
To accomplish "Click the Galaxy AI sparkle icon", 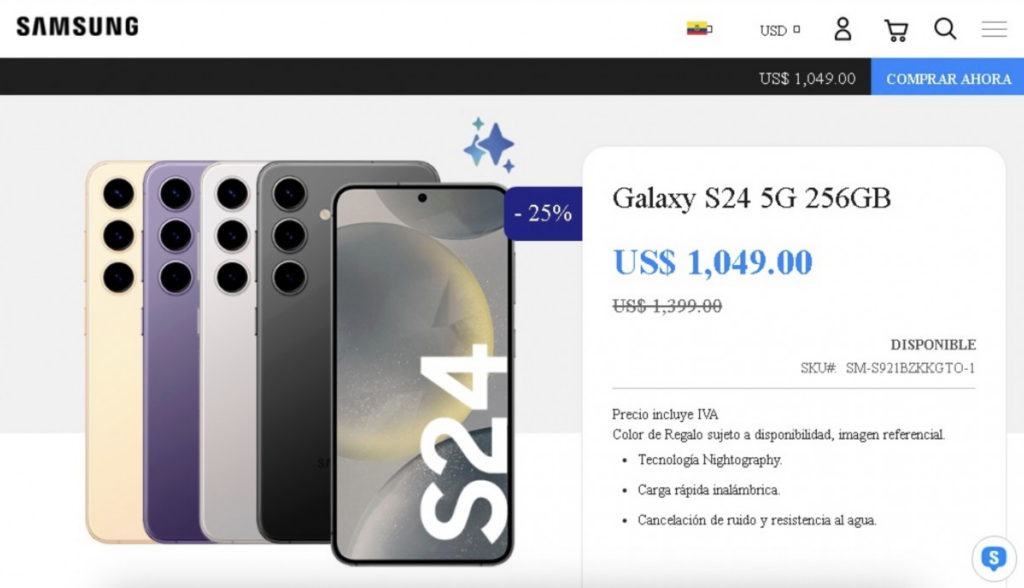I will point(490,144).
